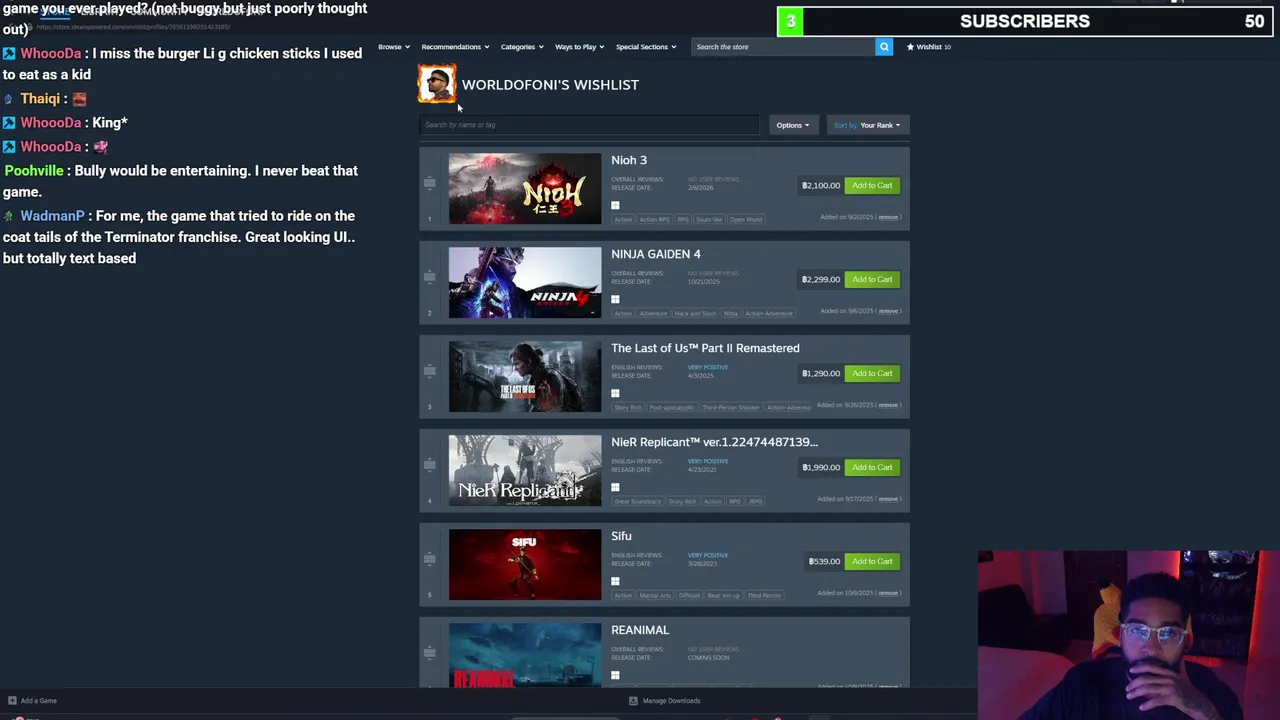
Task: Click the Poohville username in chat
Action: click(x=34, y=171)
